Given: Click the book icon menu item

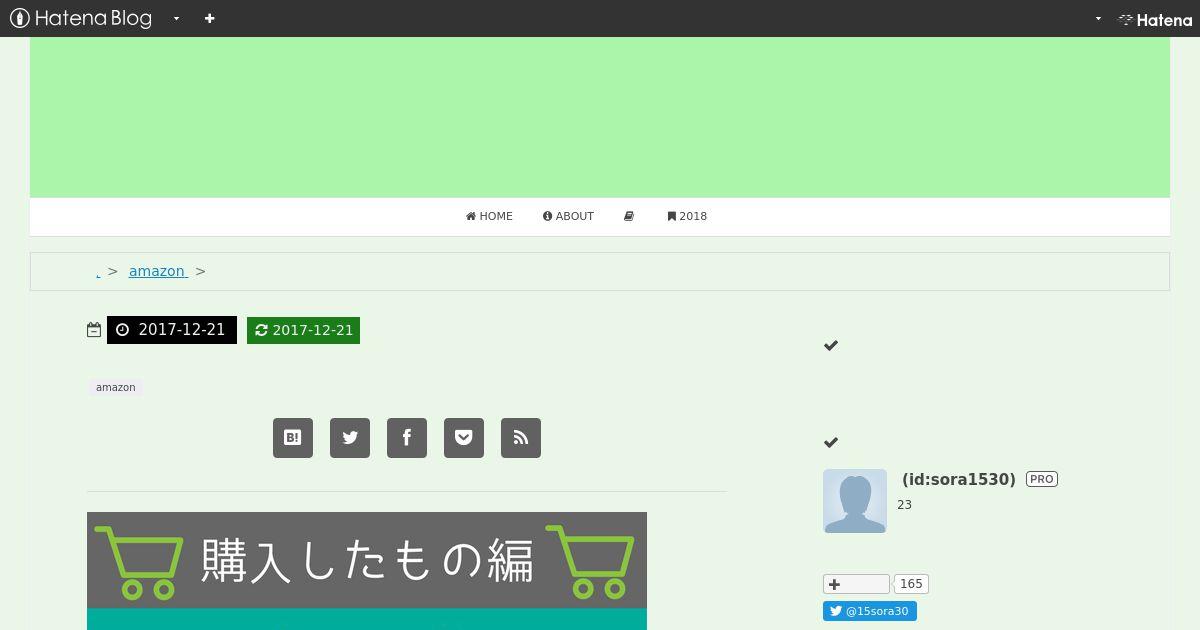Looking at the screenshot, I should point(629,216).
